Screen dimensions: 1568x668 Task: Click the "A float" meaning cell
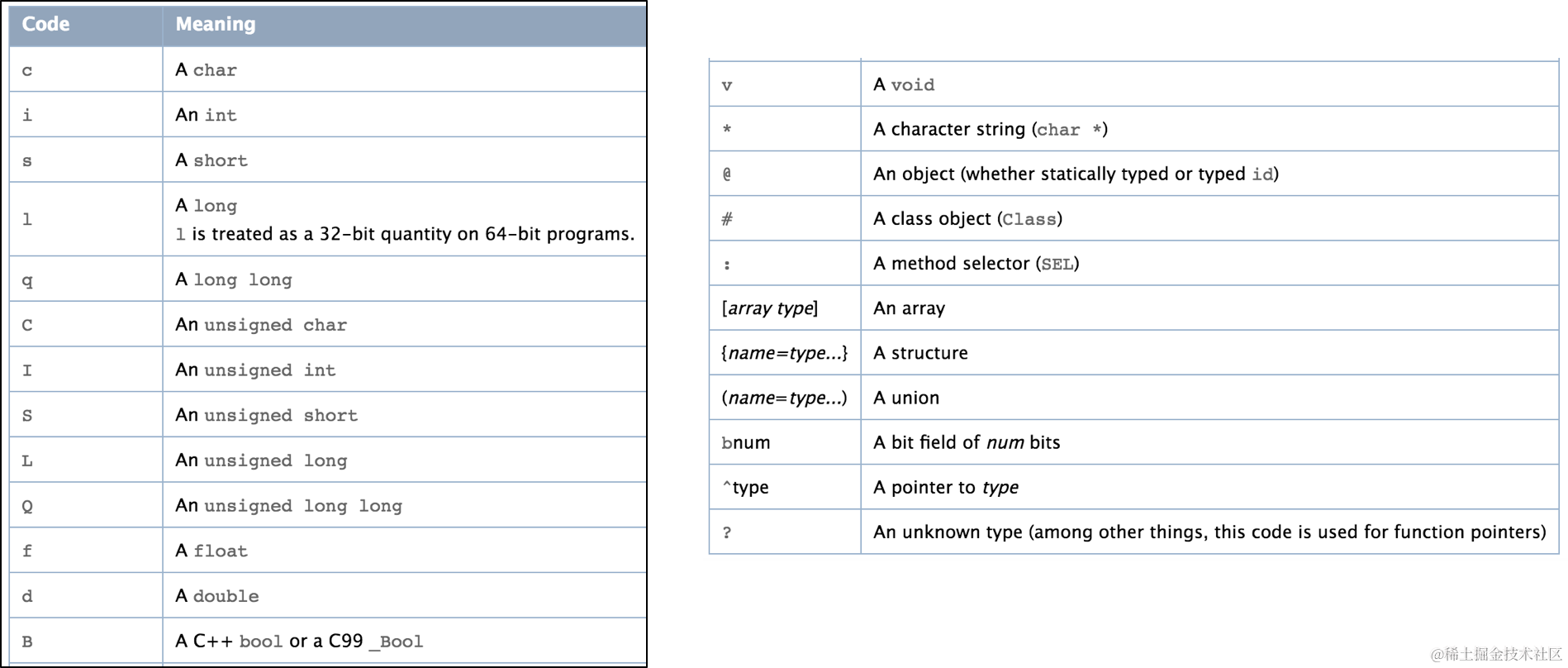point(211,551)
